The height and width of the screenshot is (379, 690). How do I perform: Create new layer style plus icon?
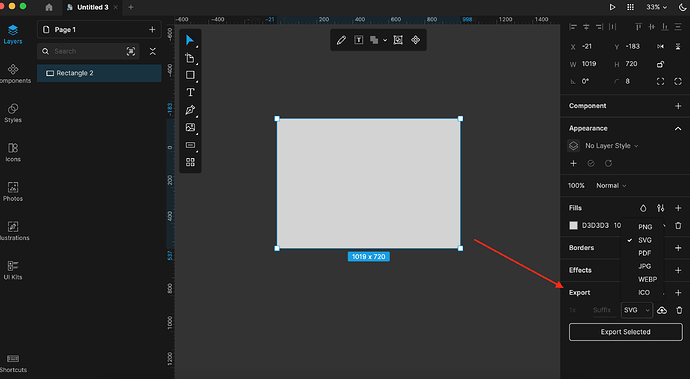[573, 163]
